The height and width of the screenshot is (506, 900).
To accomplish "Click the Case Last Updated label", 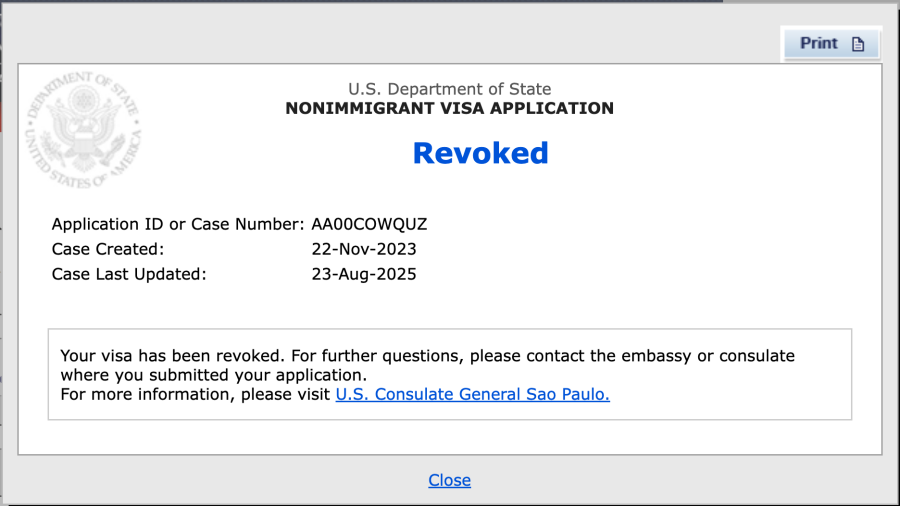I will (x=129, y=274).
